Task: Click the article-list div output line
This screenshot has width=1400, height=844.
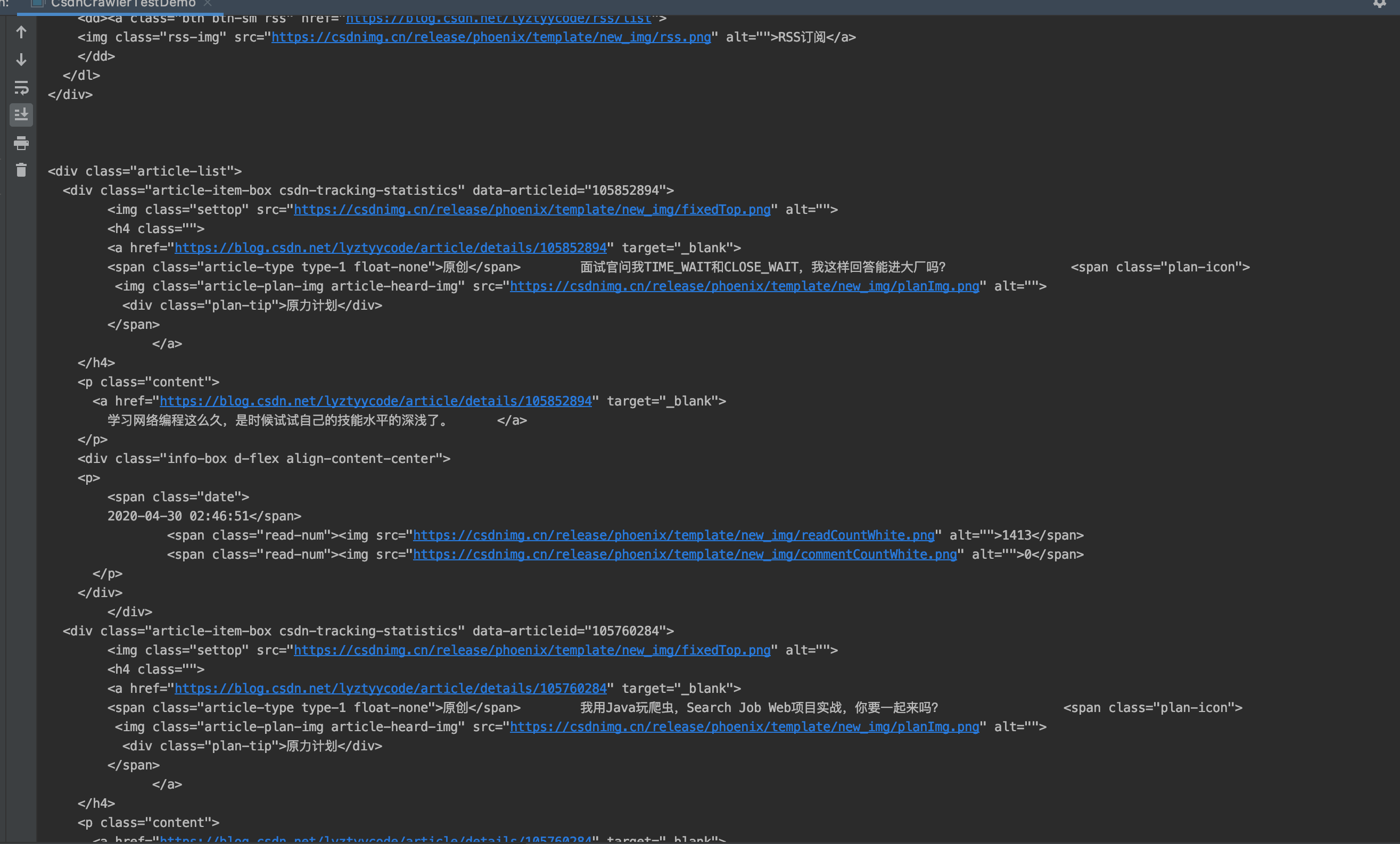Action: coord(145,171)
